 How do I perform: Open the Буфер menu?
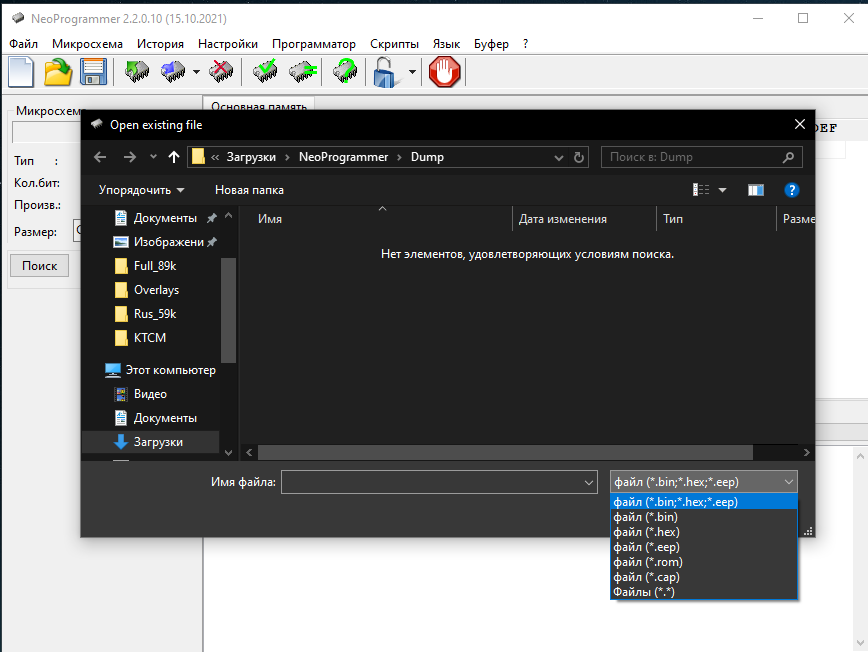point(491,44)
